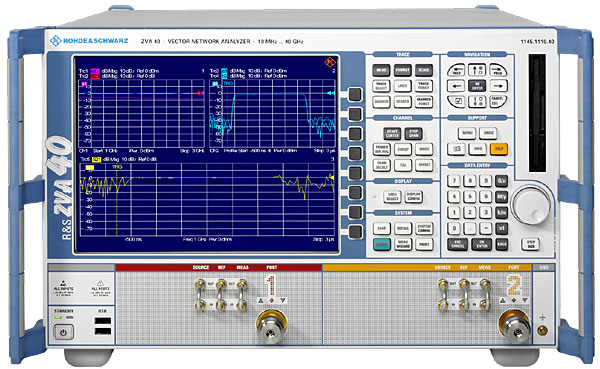Tap the upper USB port

[103, 321]
